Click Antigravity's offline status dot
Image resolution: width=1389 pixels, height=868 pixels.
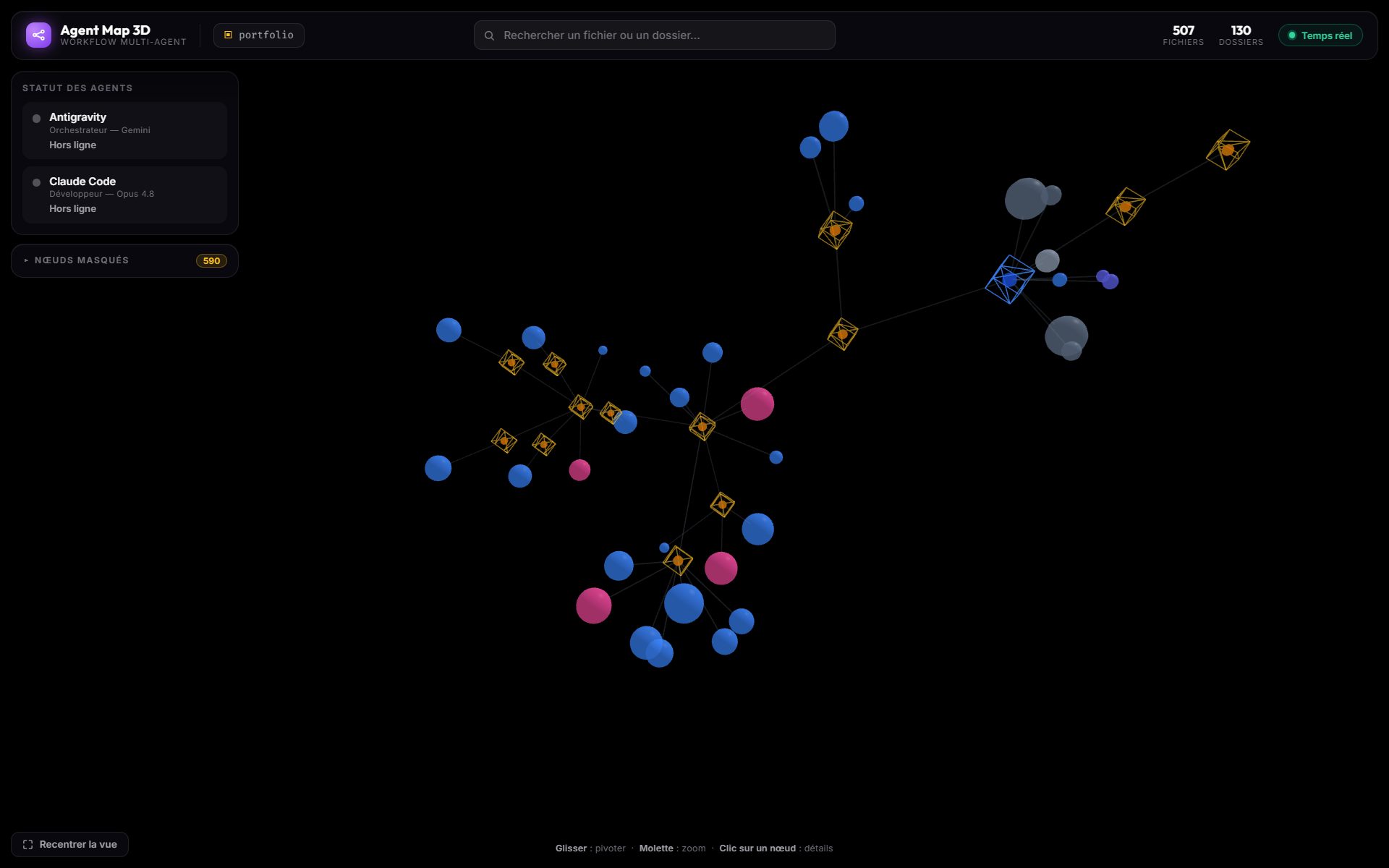tap(36, 119)
